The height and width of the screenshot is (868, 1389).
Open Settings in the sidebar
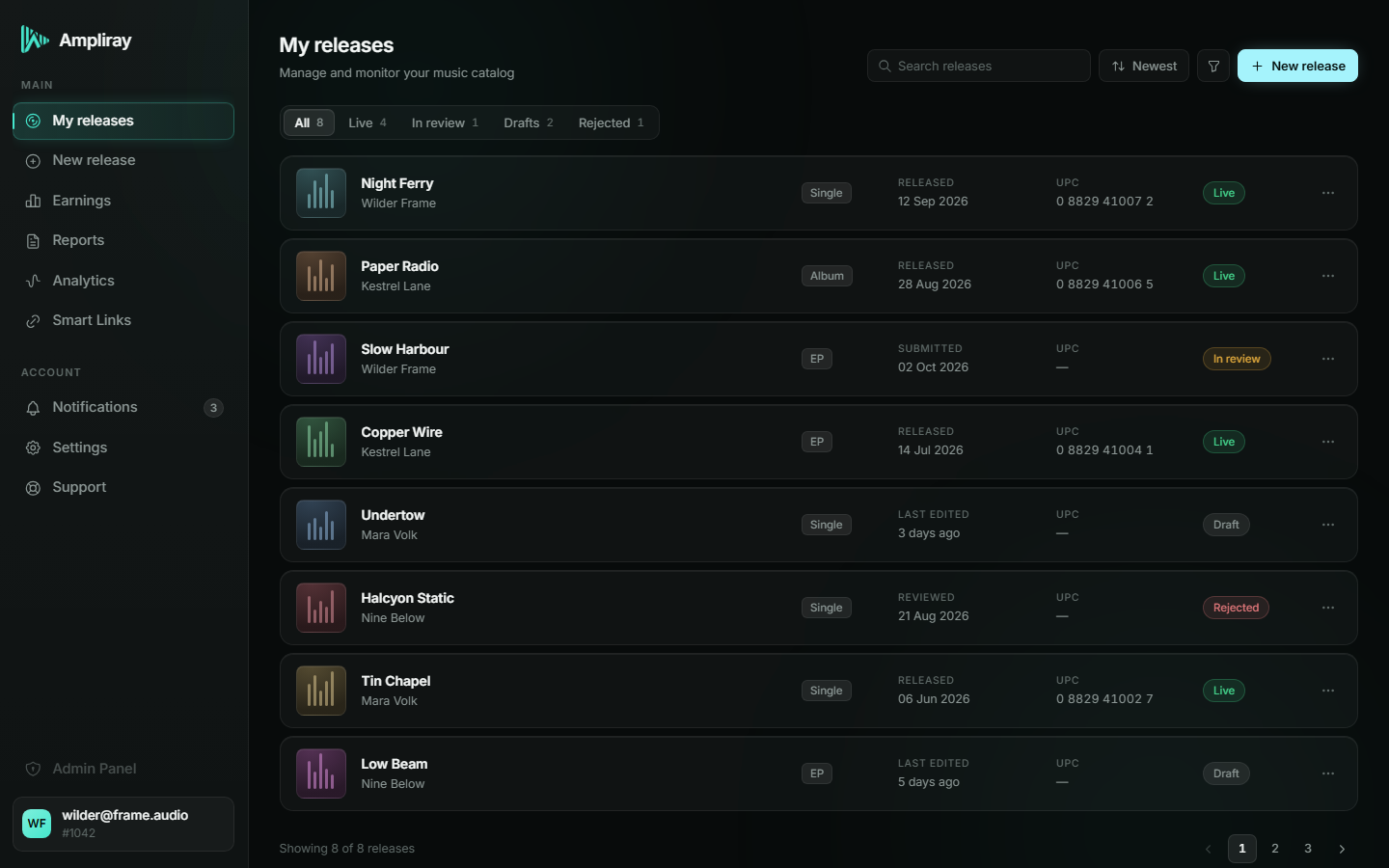coord(123,448)
